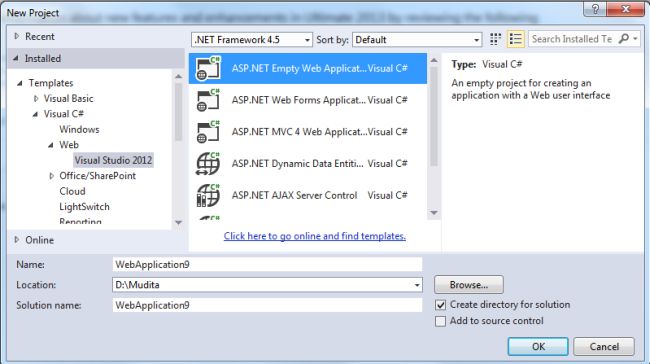Click the Solution name input field
650x364 pixels.
267,305
